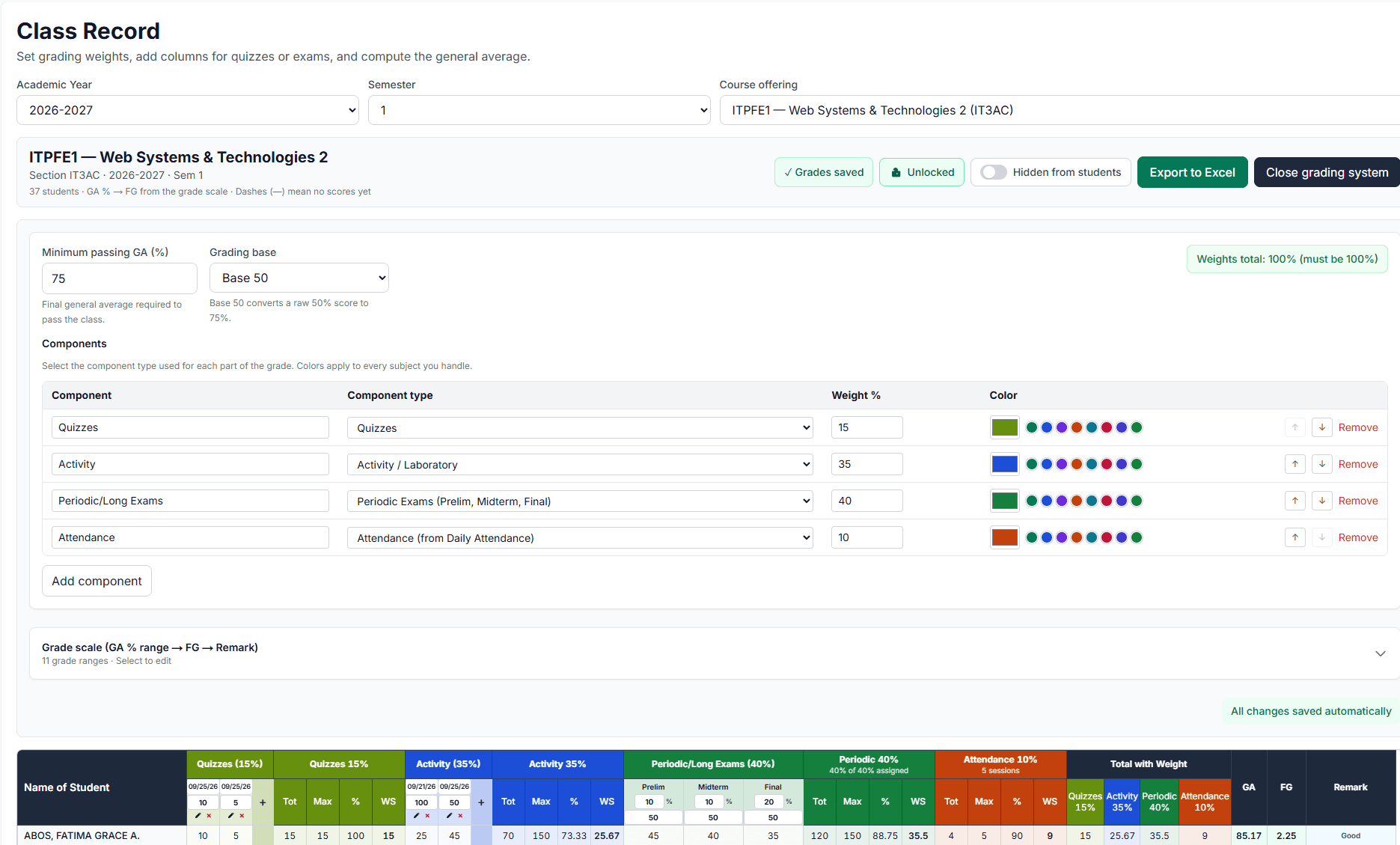This screenshot has height=845, width=1400.
Task: Remove the Quizzes component
Action: click(1358, 427)
